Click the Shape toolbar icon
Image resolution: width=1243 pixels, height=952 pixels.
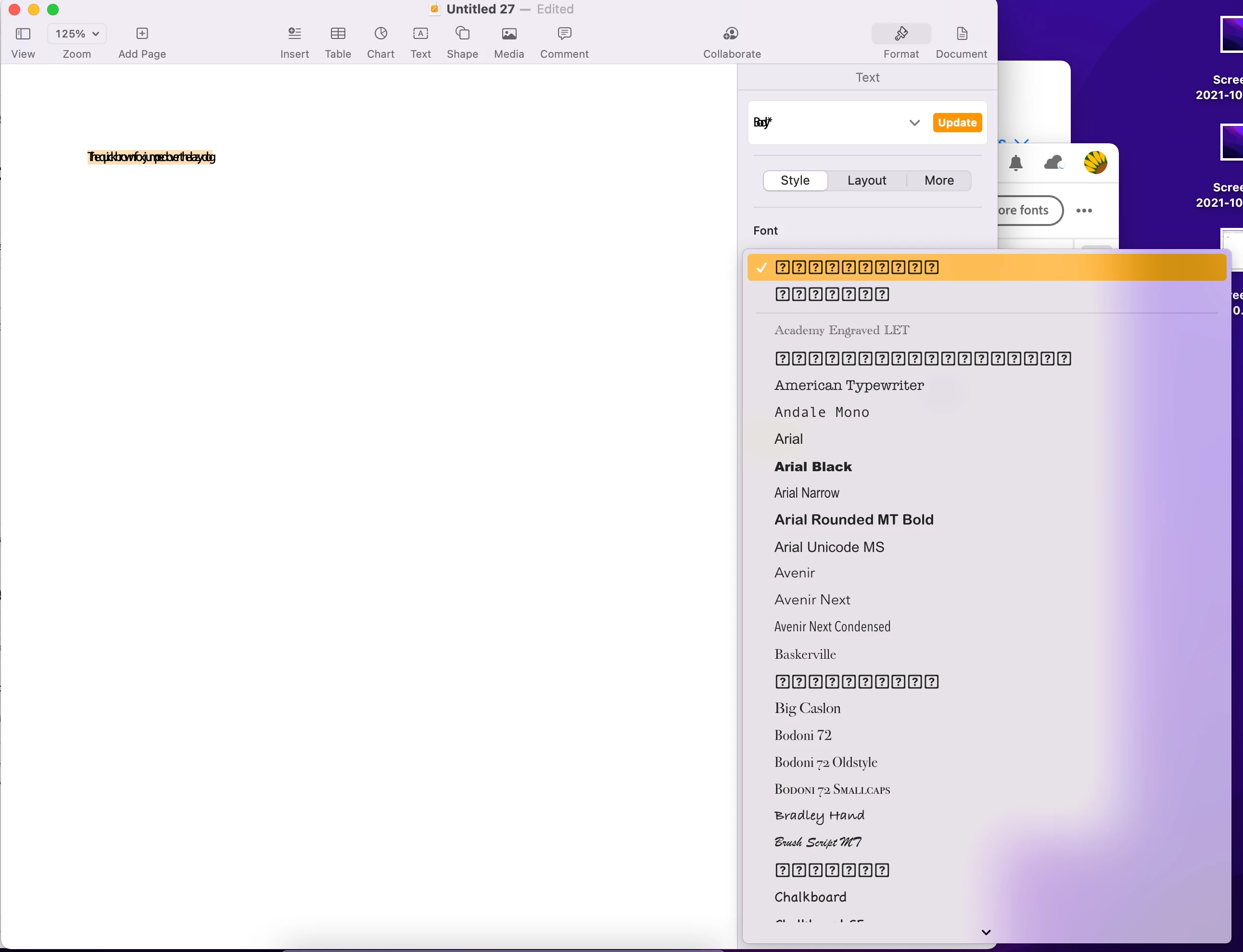(x=462, y=34)
